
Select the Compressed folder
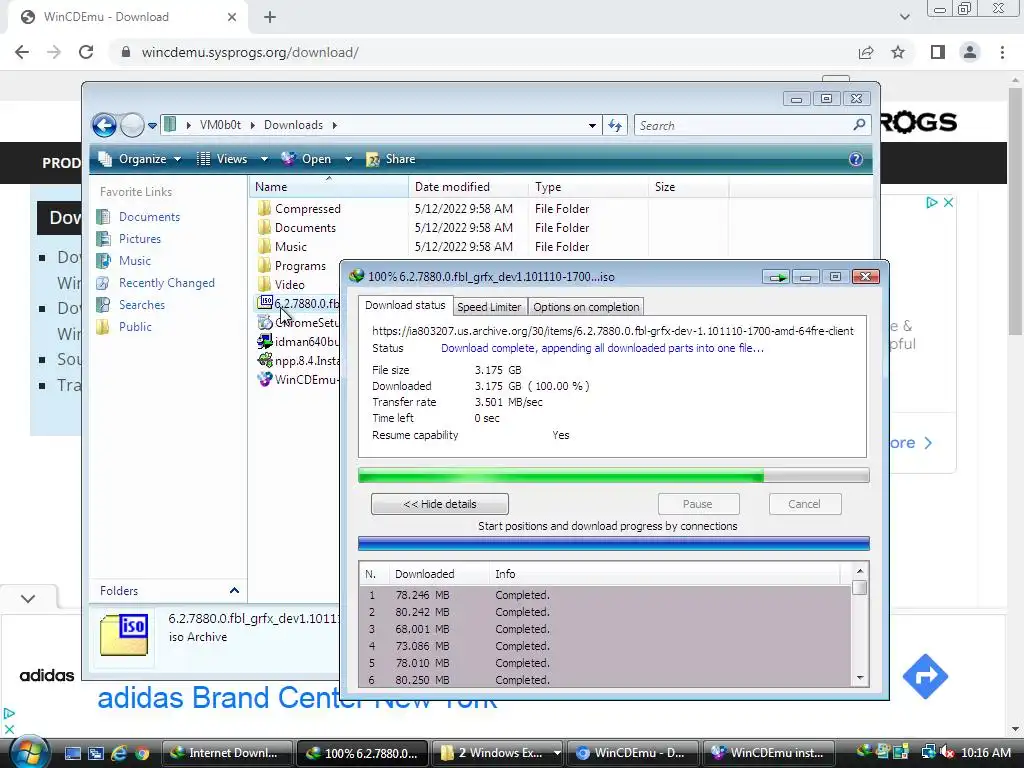point(299,209)
